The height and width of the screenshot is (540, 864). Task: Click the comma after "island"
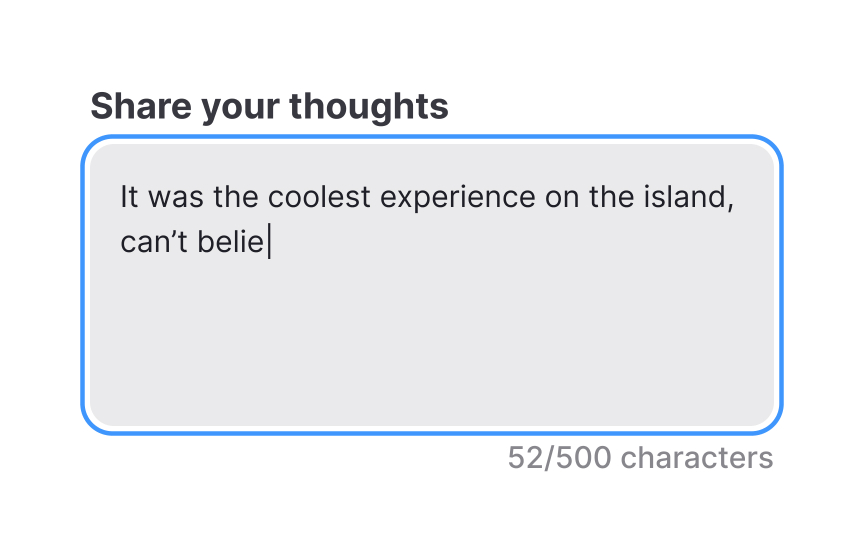730,203
